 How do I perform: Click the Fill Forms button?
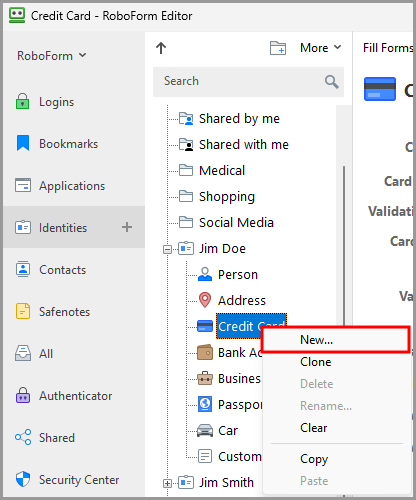coord(388,48)
